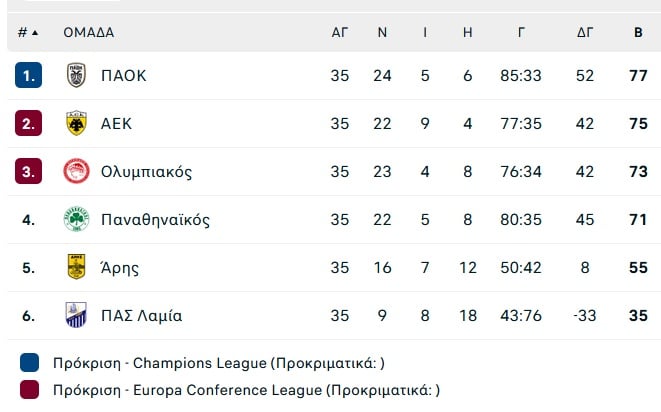661x412 pixels.
Task: Sort table by the # column arrow
Action: (x=35, y=32)
